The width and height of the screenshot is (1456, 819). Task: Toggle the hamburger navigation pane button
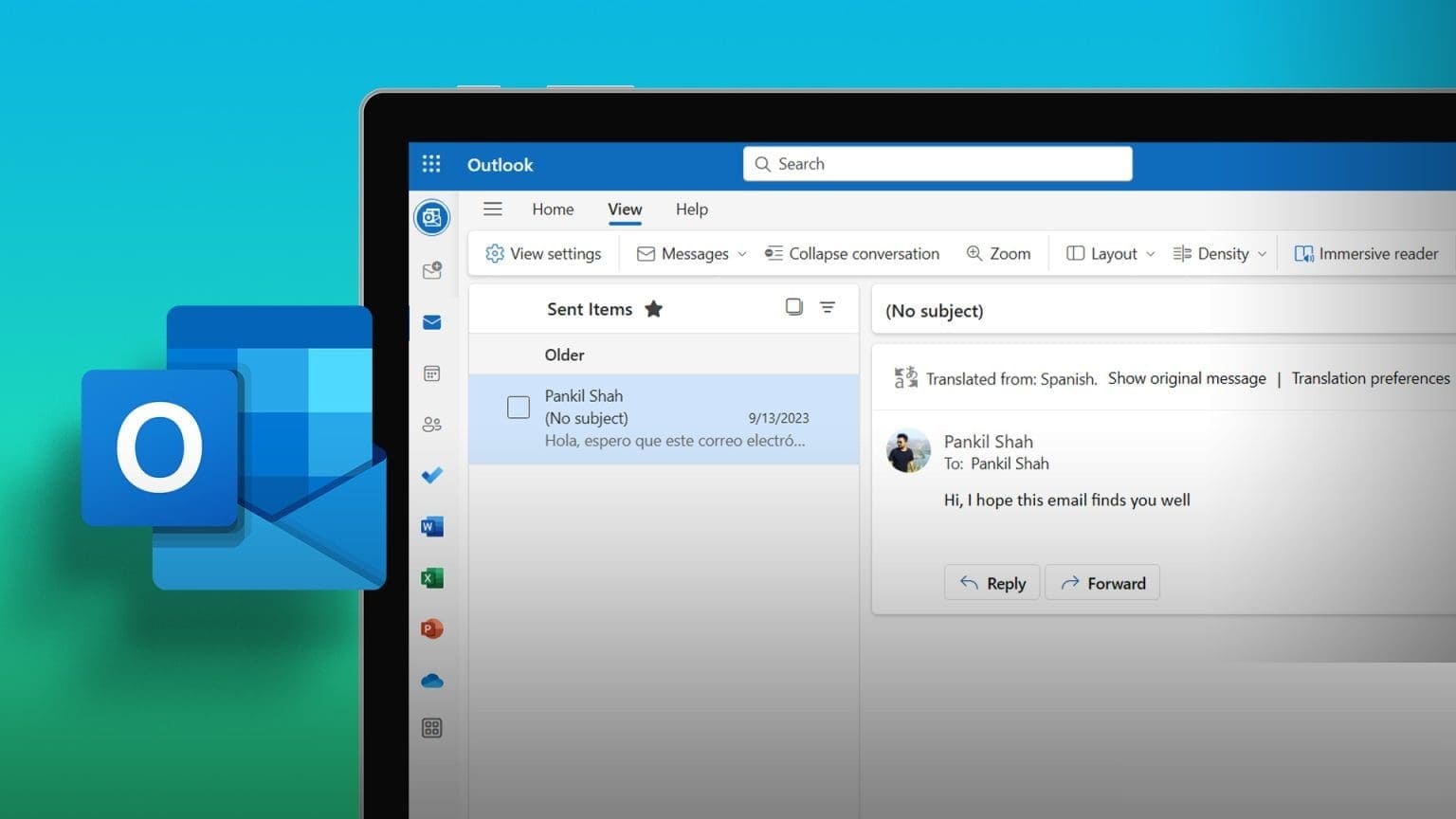pos(493,209)
